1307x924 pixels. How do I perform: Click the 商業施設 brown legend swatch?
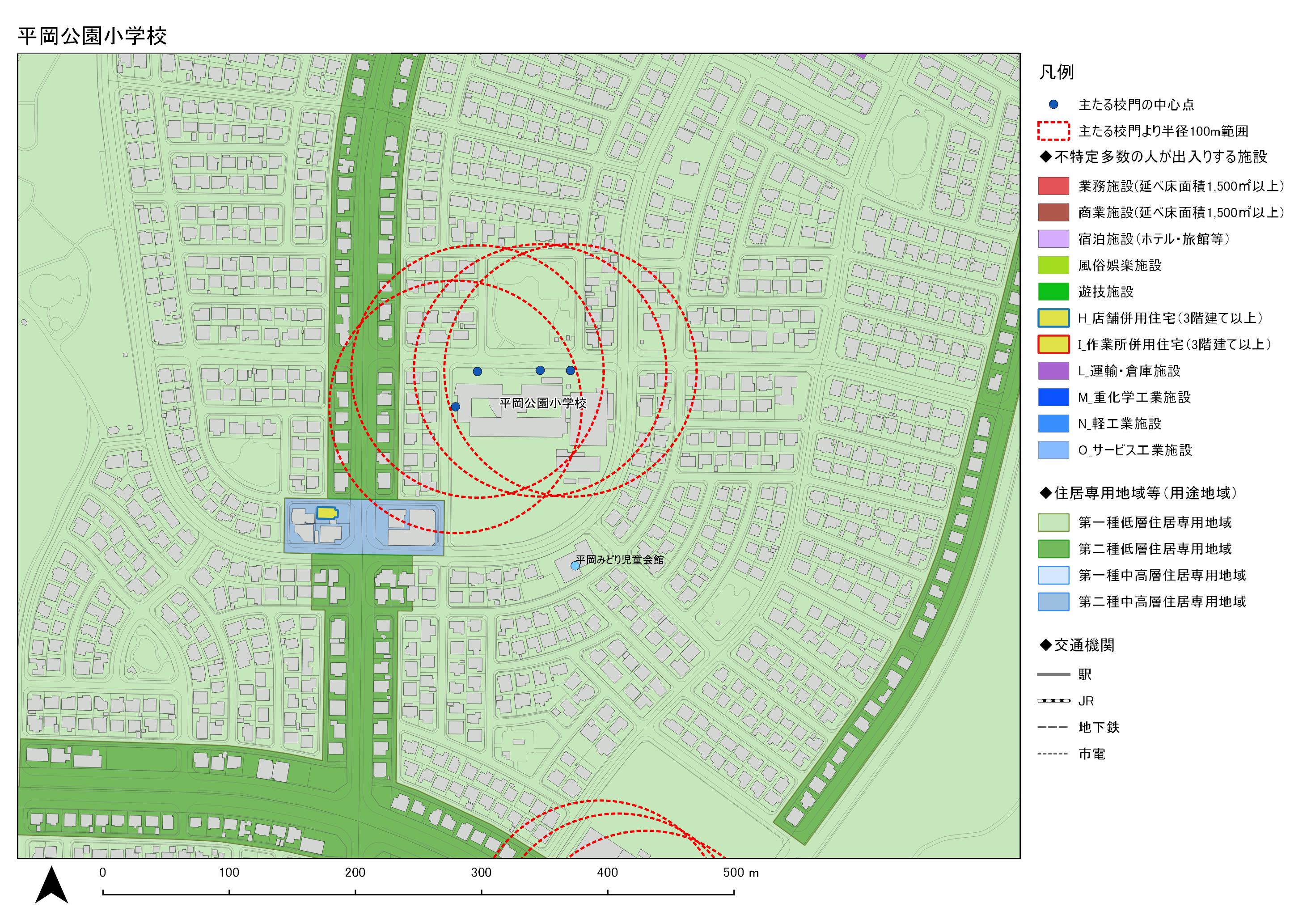pos(1053,212)
